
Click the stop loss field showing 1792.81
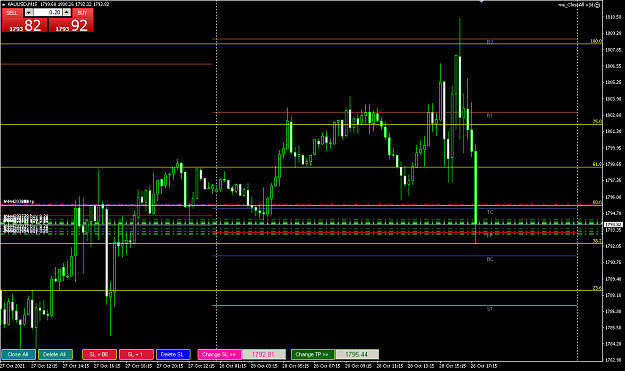tap(264, 354)
